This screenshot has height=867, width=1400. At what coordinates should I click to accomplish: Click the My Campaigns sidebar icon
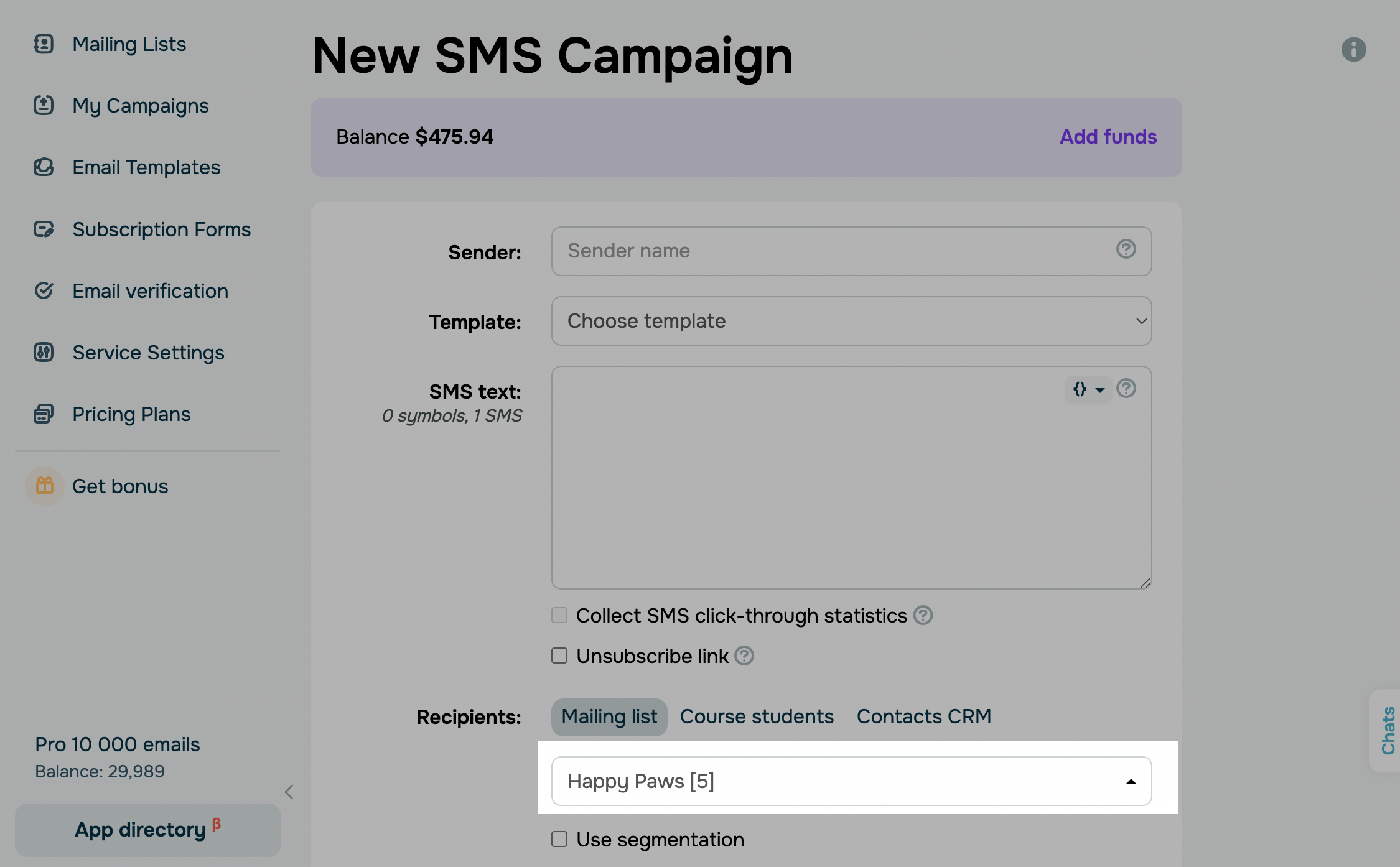point(44,105)
